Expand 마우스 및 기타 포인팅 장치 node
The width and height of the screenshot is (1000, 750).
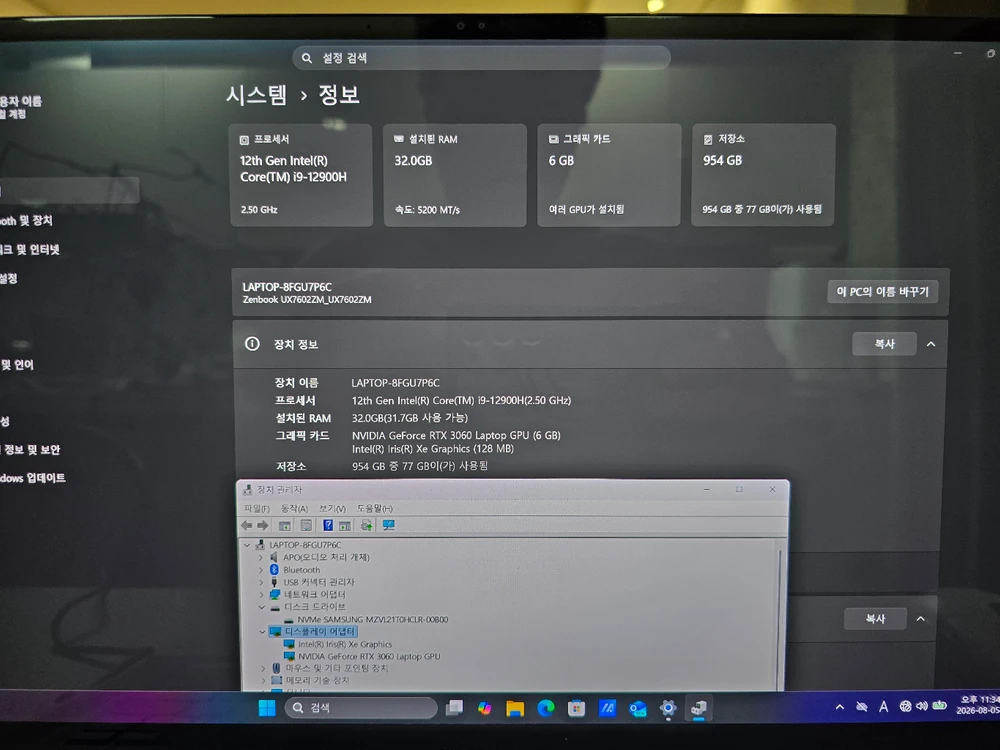(x=263, y=668)
